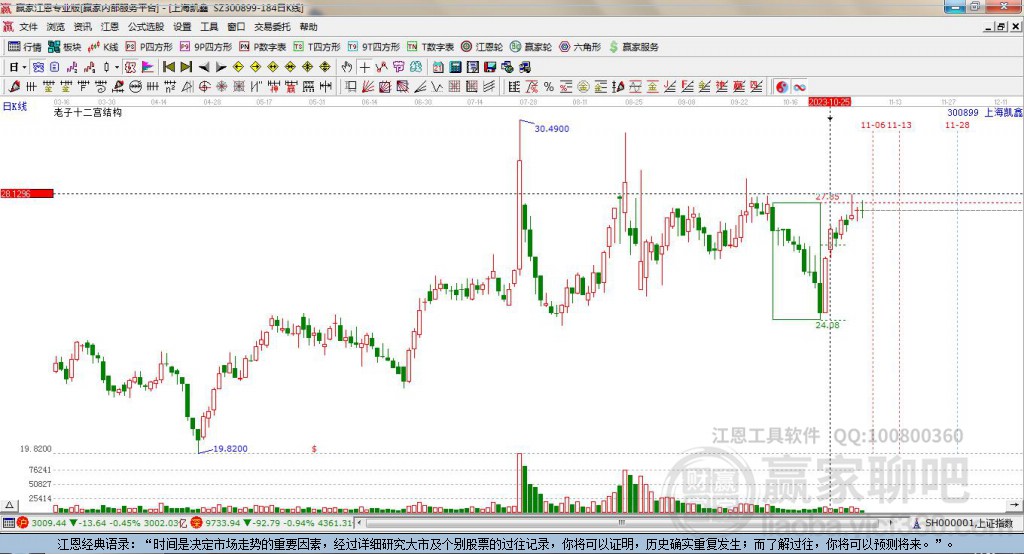Open the 板块 sector view
Image resolution: width=1024 pixels, height=554 pixels.
[64, 47]
